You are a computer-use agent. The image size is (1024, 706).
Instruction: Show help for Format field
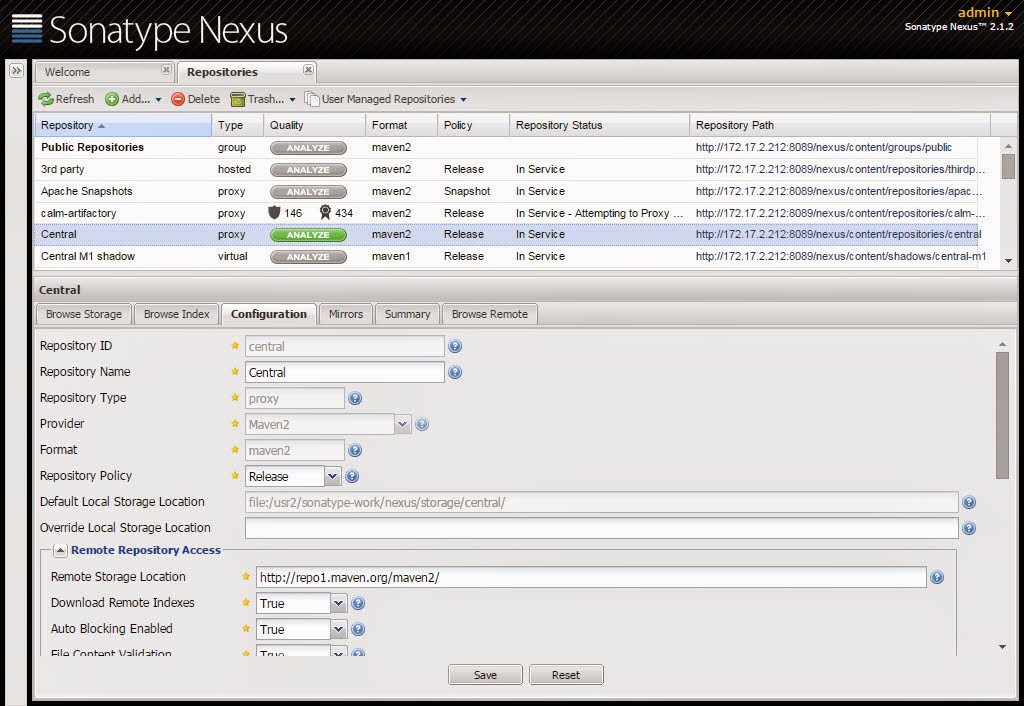[355, 450]
